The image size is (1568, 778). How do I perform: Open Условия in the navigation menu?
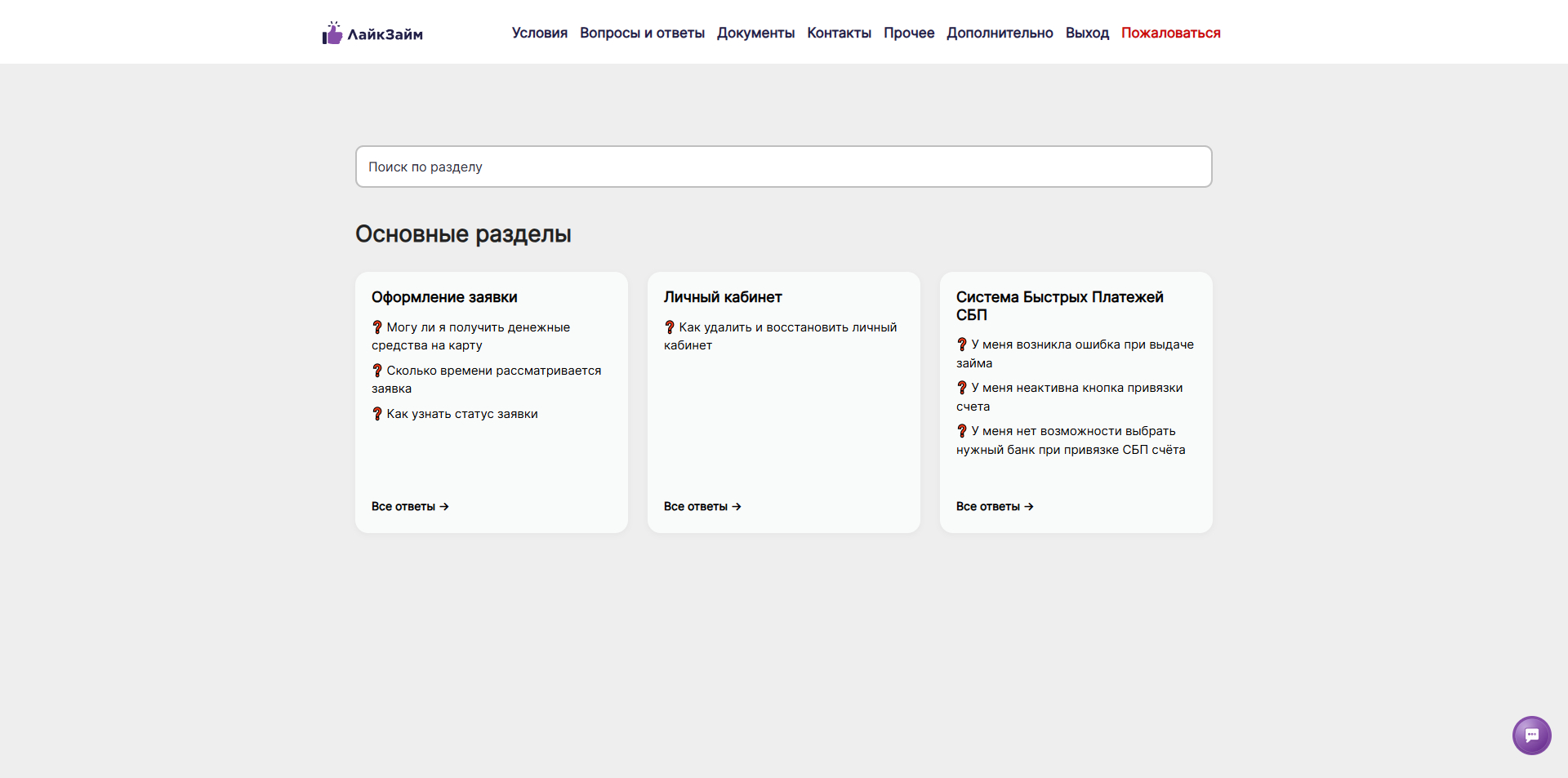[x=539, y=33]
